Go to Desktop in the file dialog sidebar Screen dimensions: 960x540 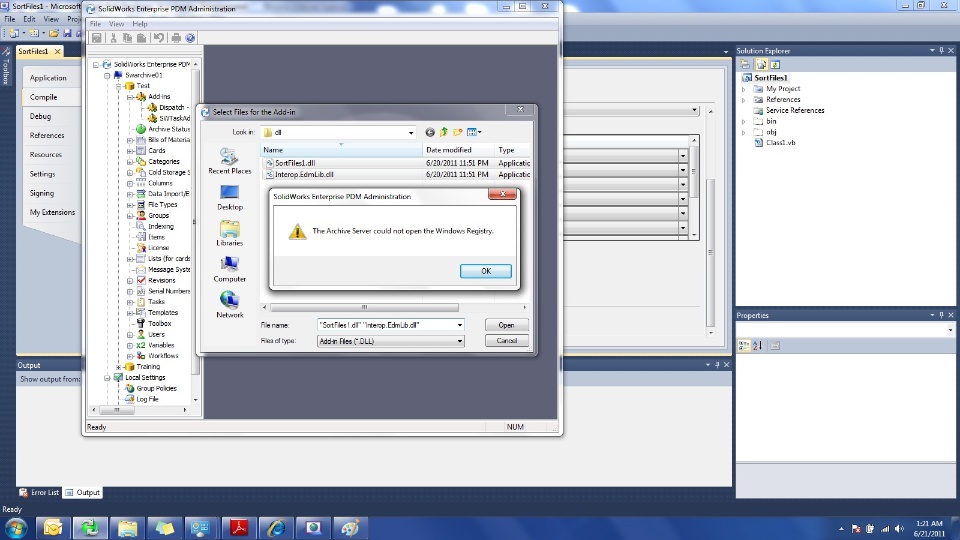pyautogui.click(x=230, y=198)
